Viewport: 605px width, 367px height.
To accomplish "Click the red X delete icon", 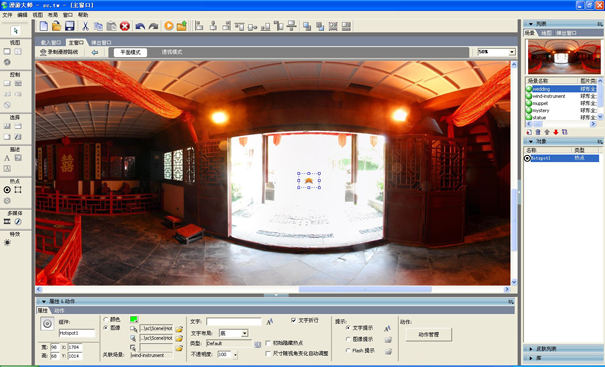I will [125, 26].
